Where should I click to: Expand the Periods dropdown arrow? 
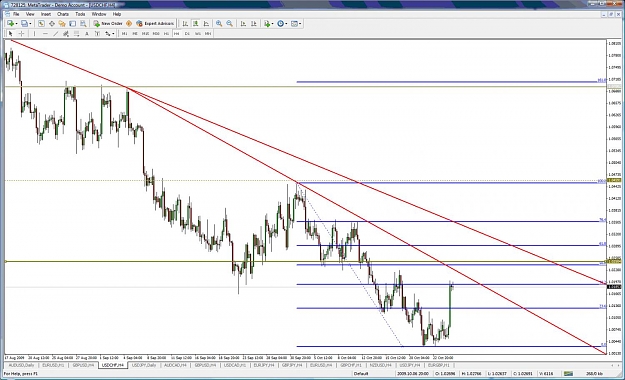click(x=286, y=24)
